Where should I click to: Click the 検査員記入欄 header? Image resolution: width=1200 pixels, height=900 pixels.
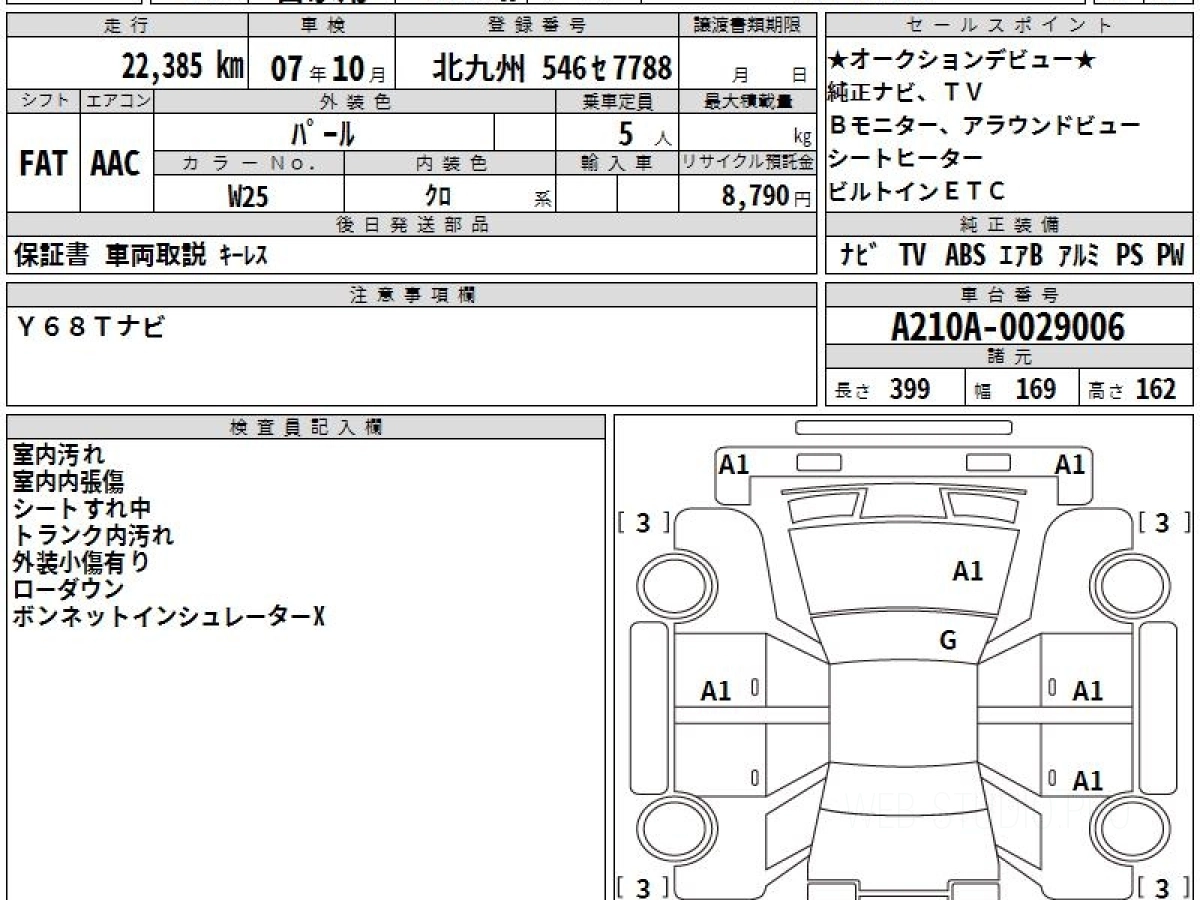coord(306,427)
